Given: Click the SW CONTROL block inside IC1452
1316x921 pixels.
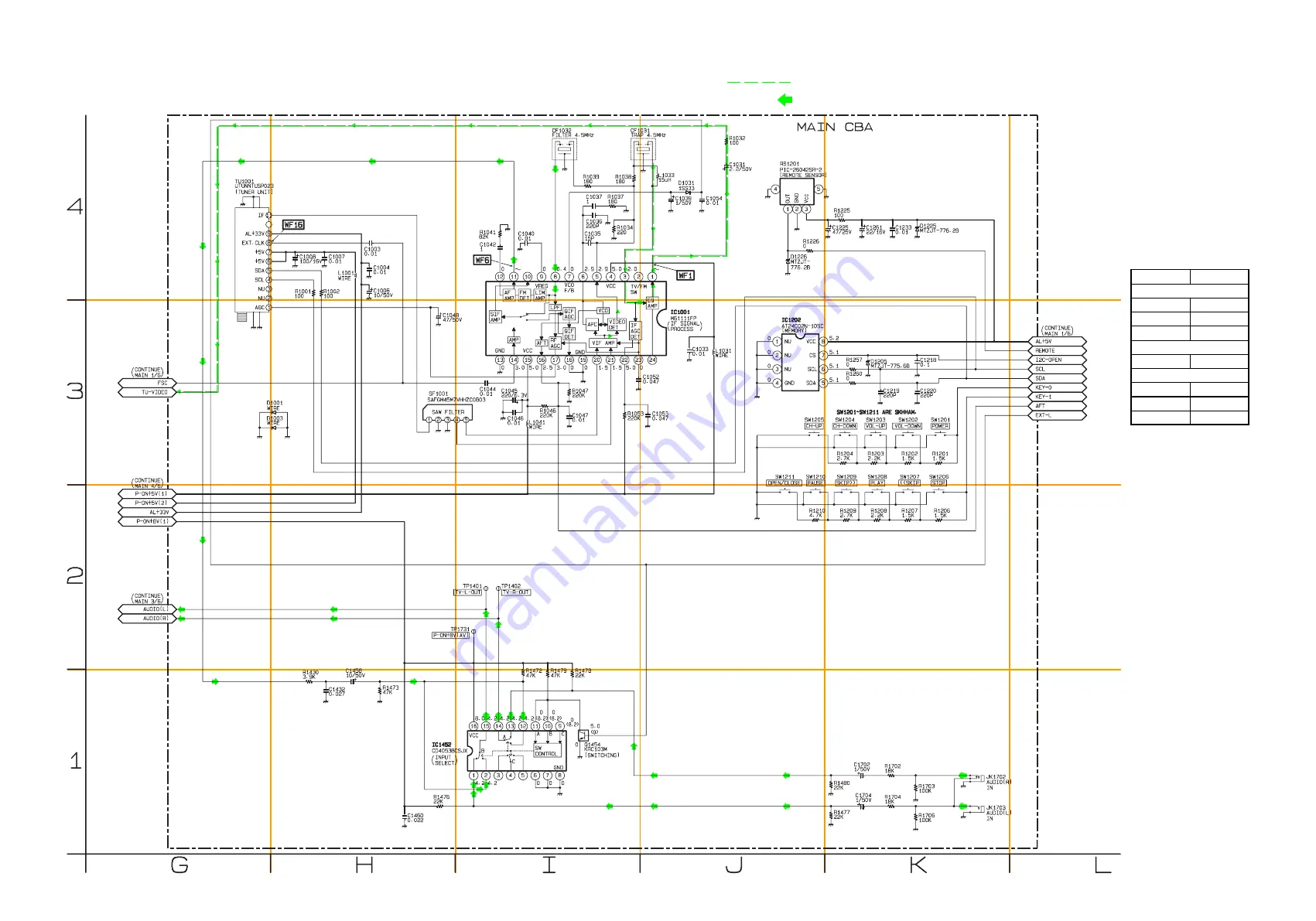Looking at the screenshot, I should click(545, 751).
